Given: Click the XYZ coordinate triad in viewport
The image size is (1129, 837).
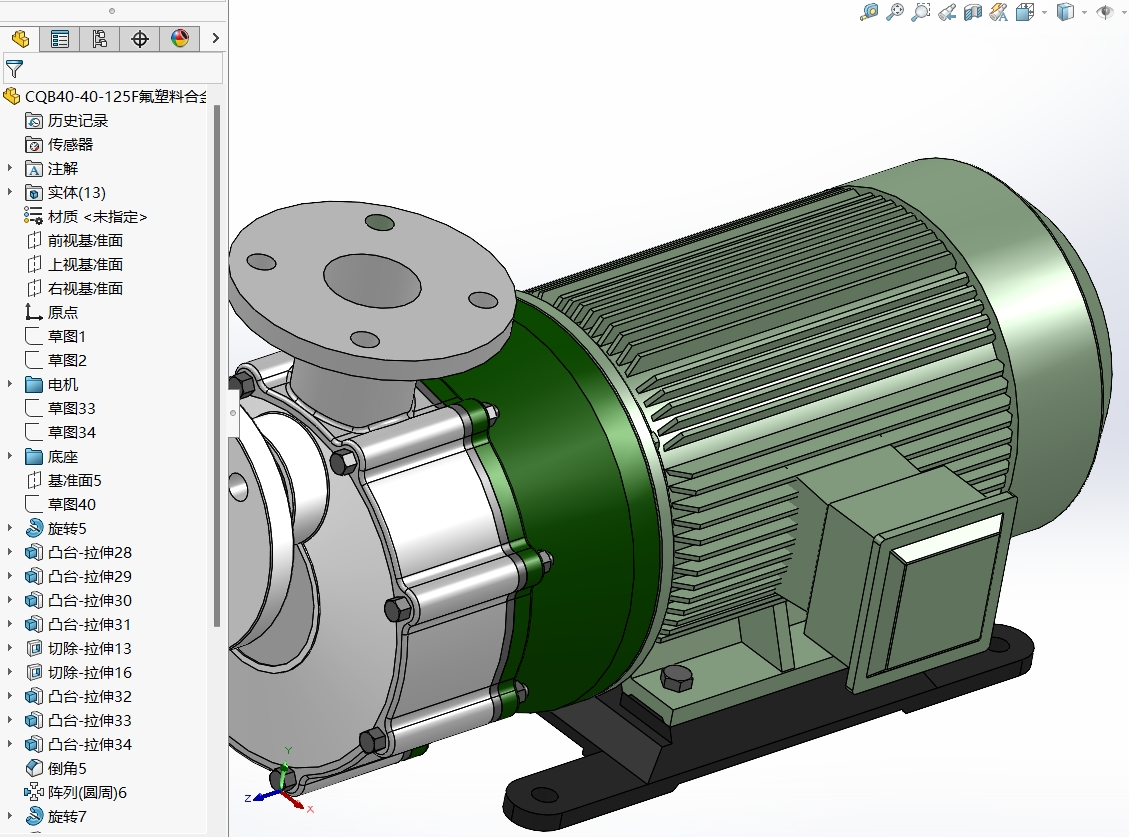Looking at the screenshot, I should (280, 782).
